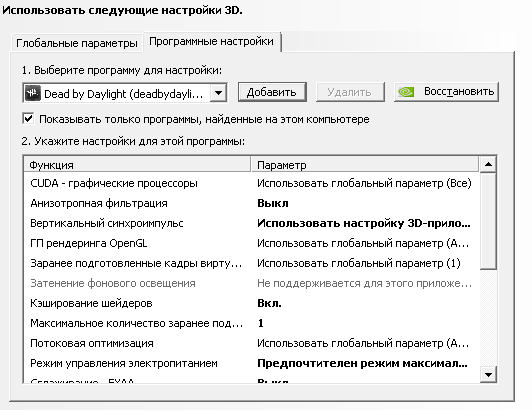
Task: Click the scroll up arrow of settings list
Action: tap(488, 165)
